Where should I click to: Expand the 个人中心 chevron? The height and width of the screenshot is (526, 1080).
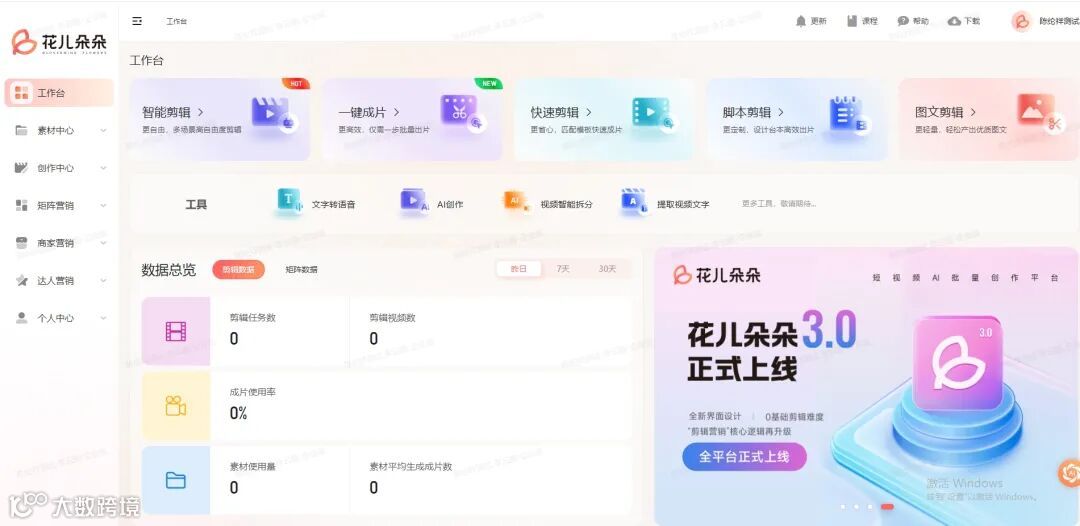[x=103, y=317]
